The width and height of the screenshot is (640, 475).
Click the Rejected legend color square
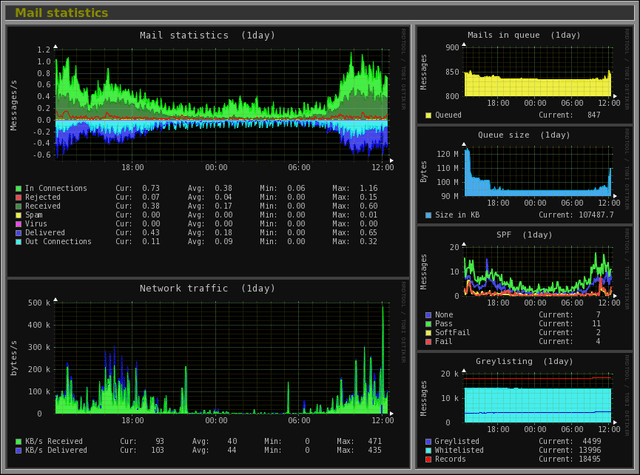(18, 197)
